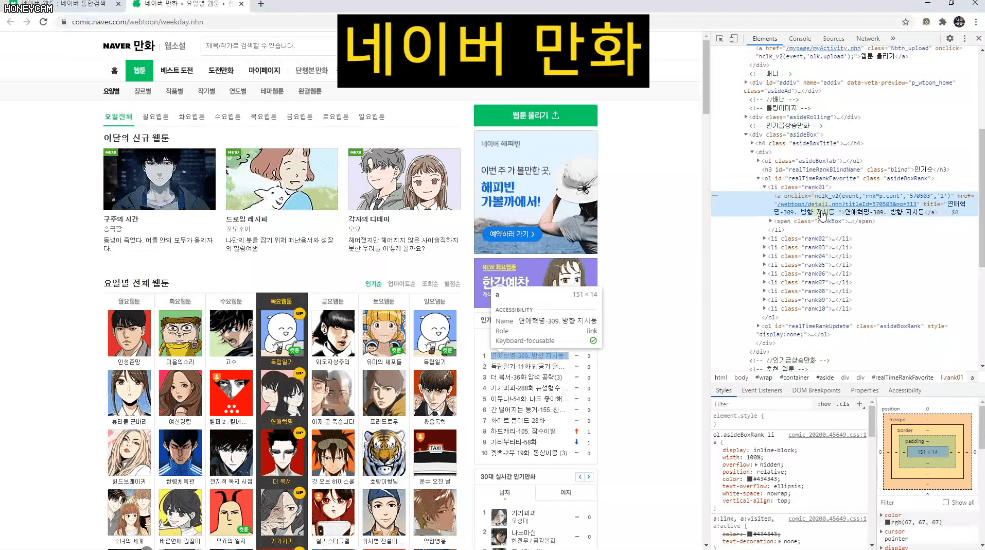Select the 월요웹툰 weekday tab

tap(155, 117)
